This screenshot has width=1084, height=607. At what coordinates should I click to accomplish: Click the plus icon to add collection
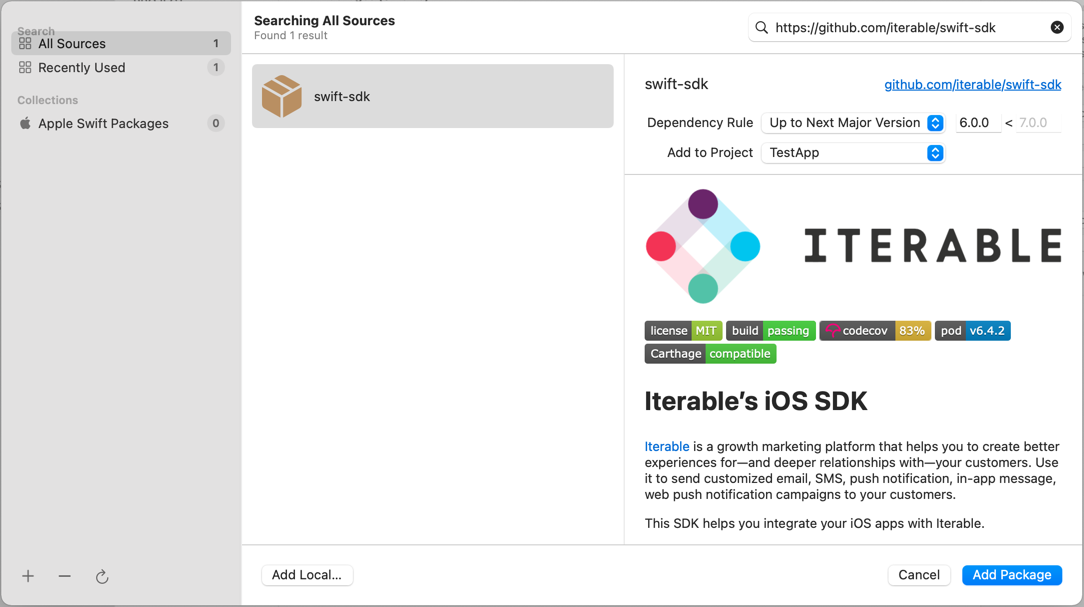[28, 576]
